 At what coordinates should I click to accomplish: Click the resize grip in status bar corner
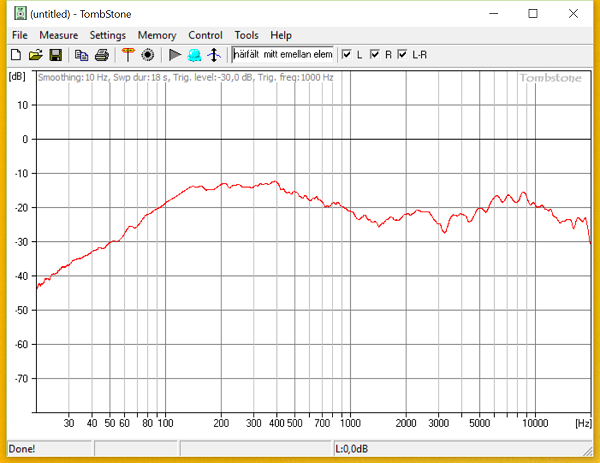coord(588,452)
